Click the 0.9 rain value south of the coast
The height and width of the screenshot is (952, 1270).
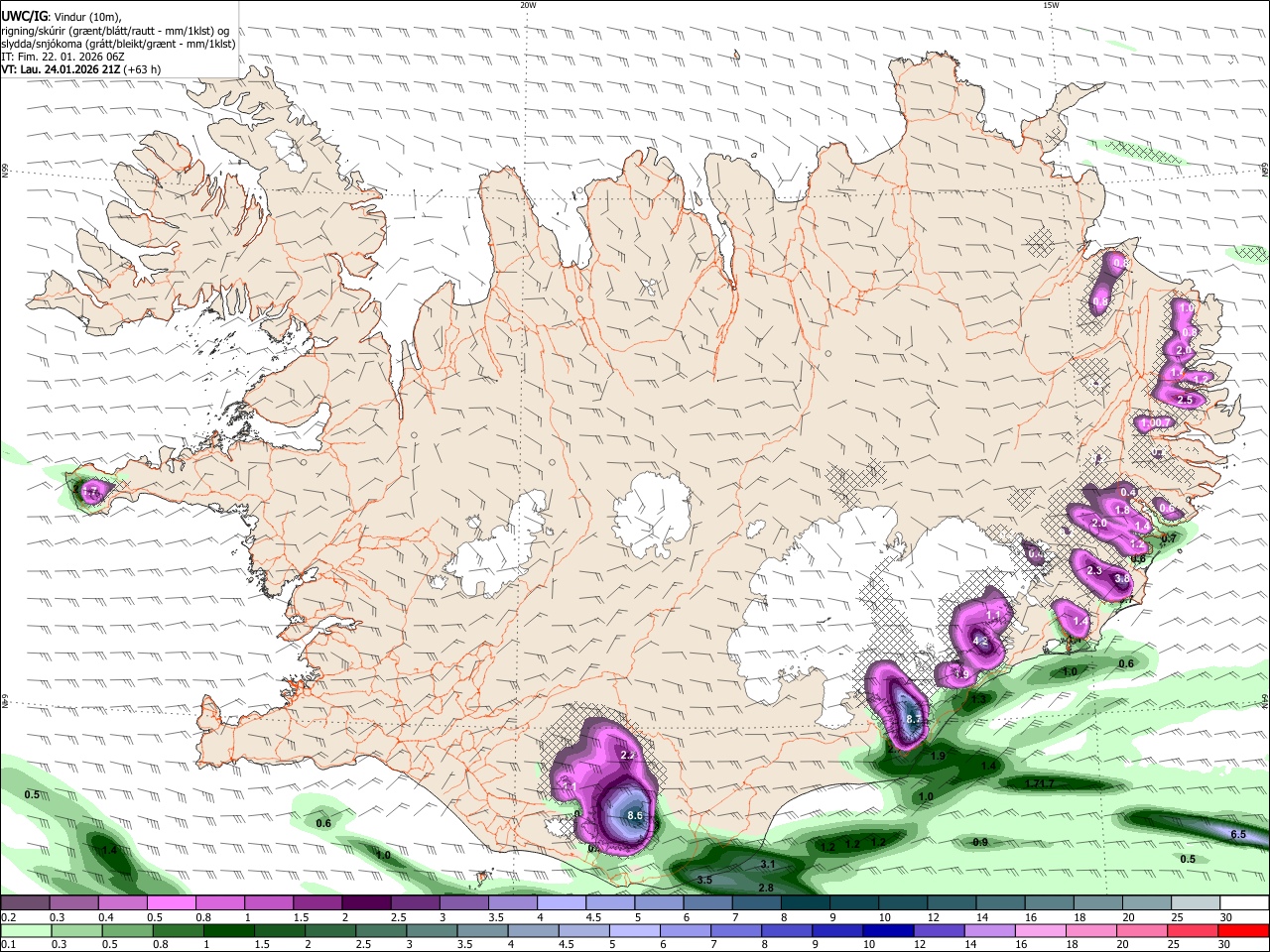tap(980, 842)
